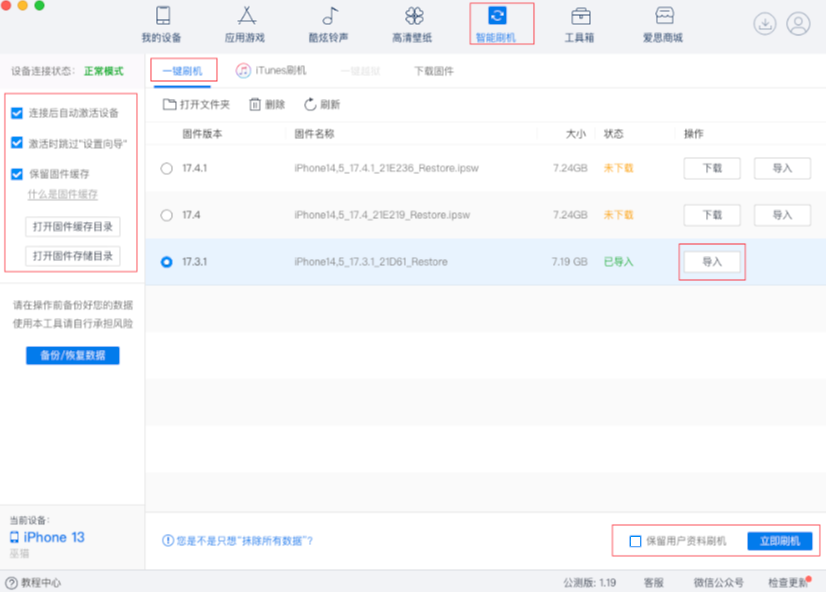Switch to iTunes刷机 tab
826x592 pixels.
[x=272, y=71]
